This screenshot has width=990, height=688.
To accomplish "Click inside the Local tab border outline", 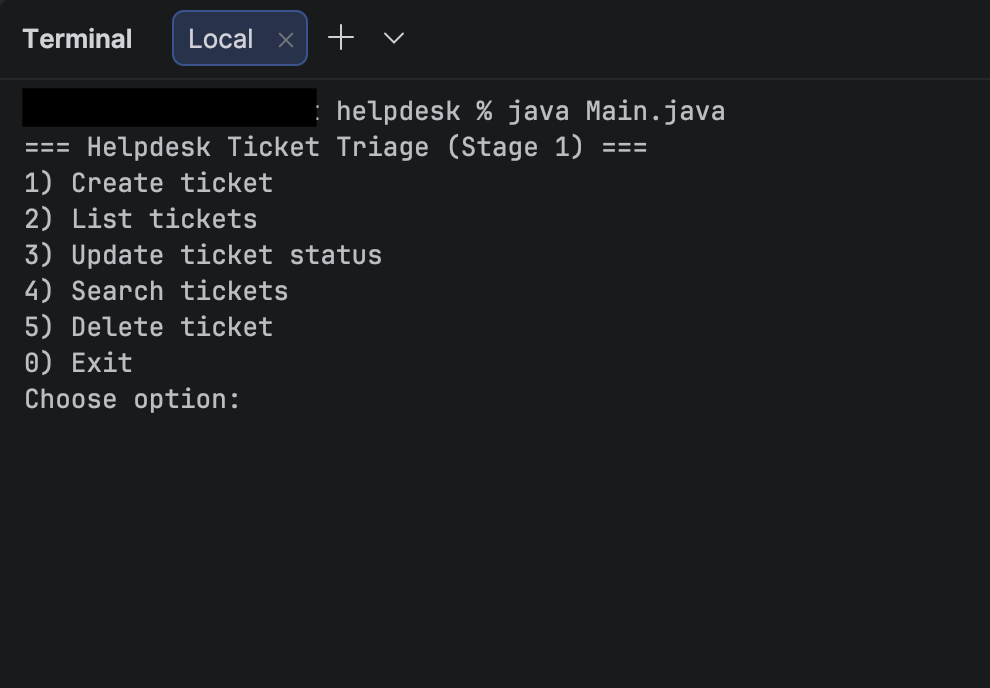I will pos(220,38).
